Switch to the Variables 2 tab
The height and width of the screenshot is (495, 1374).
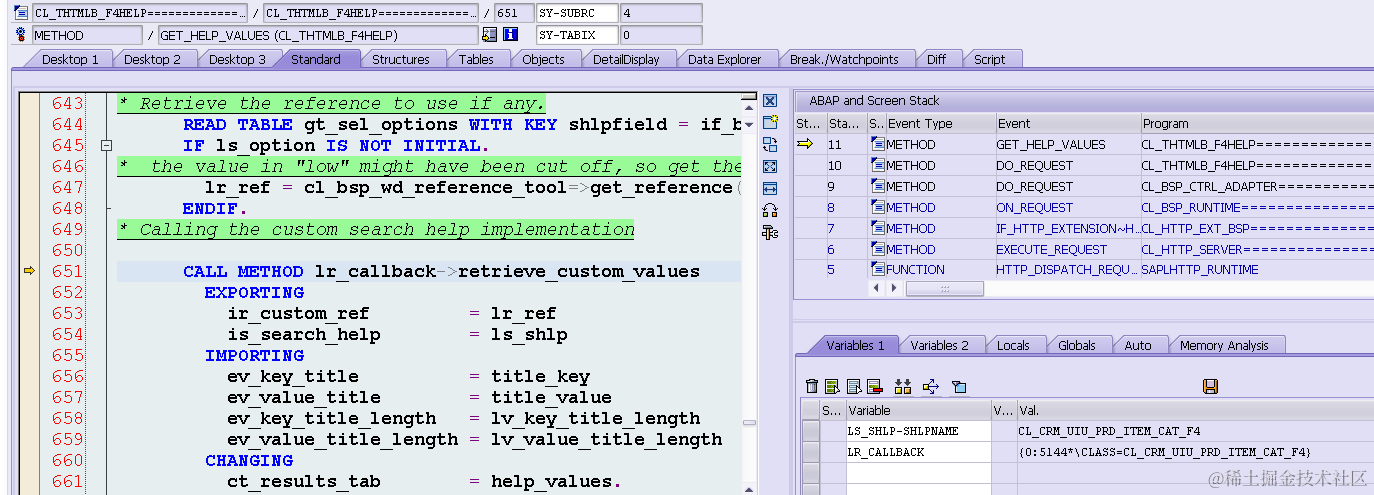coord(939,345)
